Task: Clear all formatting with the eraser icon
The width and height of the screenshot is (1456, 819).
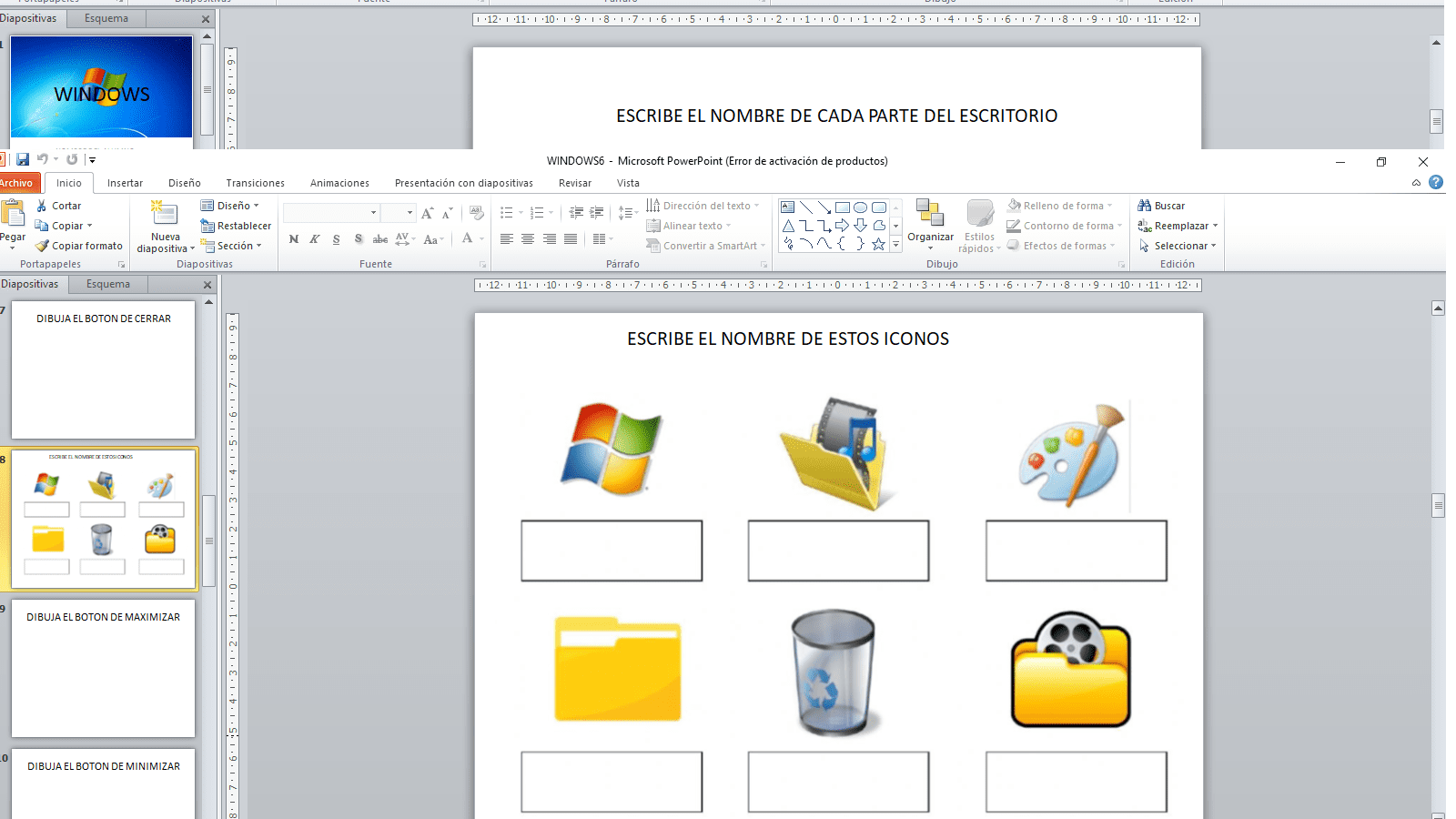Action: 476,213
